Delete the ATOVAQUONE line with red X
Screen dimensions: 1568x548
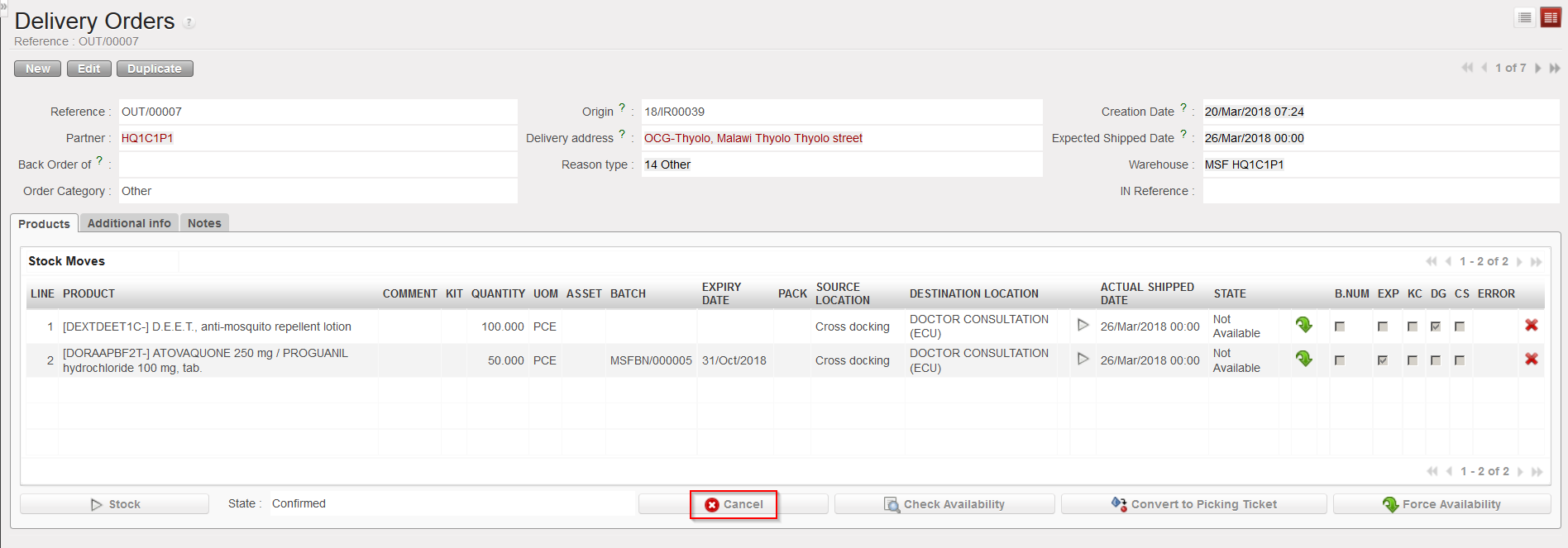click(1532, 360)
